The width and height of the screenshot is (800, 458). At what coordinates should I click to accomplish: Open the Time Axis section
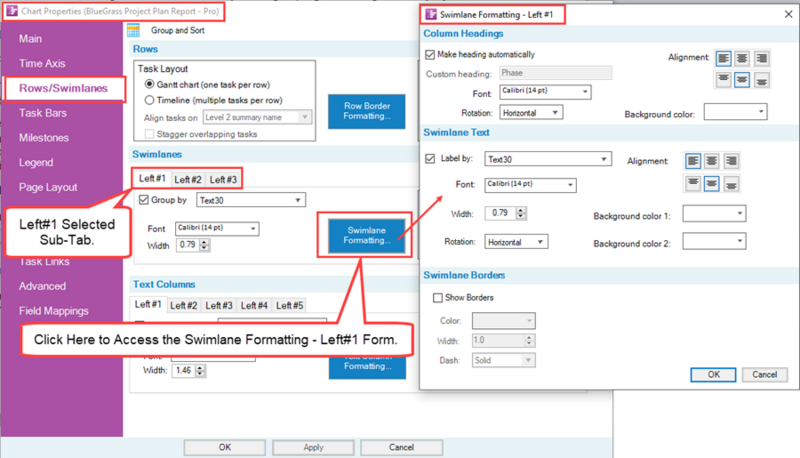(x=42, y=64)
